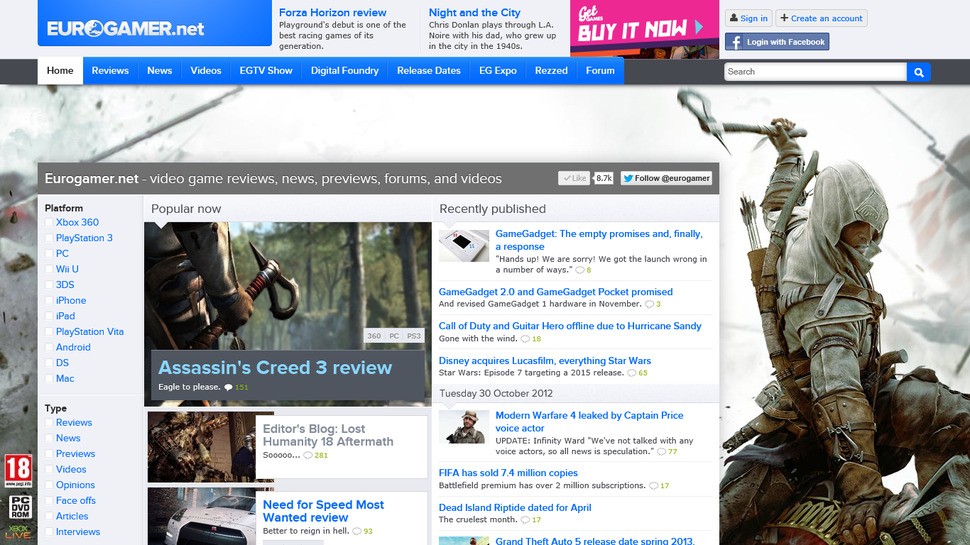Switch to the Release Dates tab
Screen dimensions: 970x545
tap(428, 71)
